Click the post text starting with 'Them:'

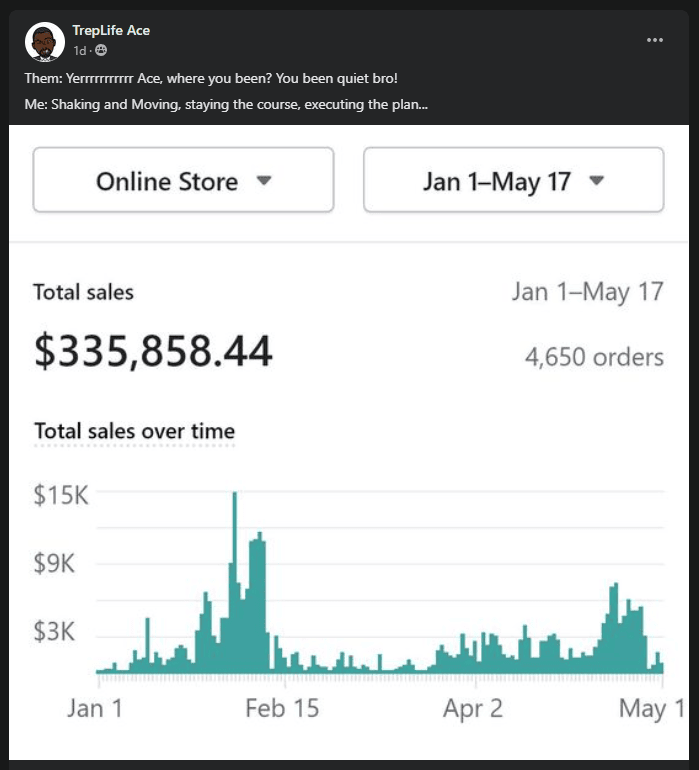[x=211, y=78]
